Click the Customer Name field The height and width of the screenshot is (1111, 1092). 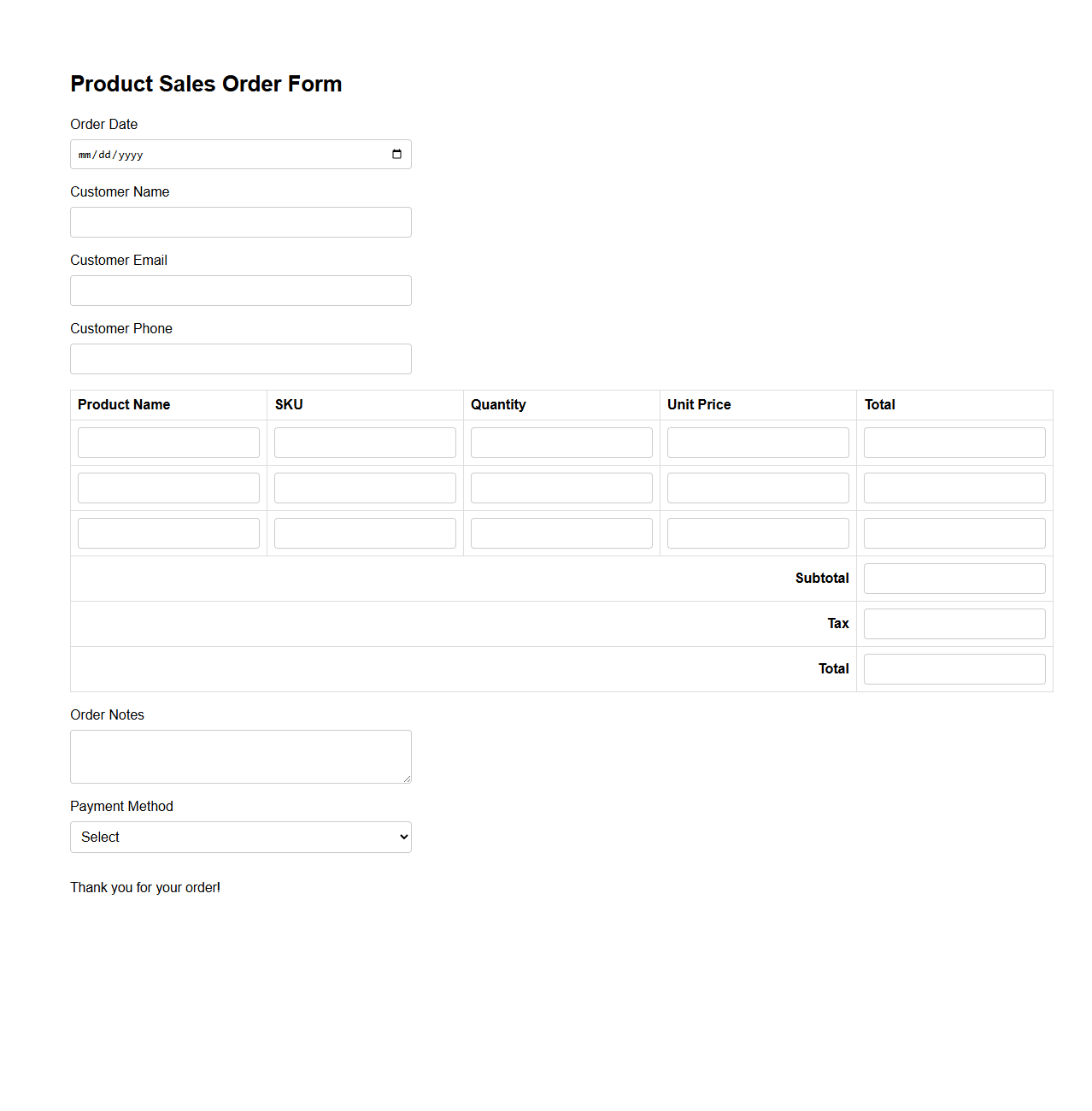pyautogui.click(x=240, y=222)
